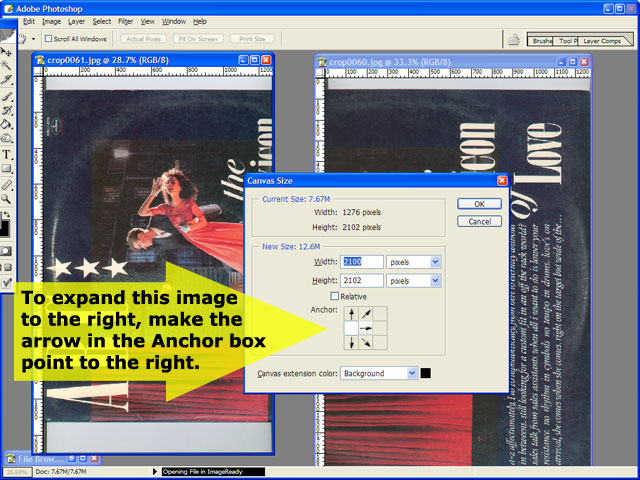Select the History Brush tool

click(x=6, y=111)
